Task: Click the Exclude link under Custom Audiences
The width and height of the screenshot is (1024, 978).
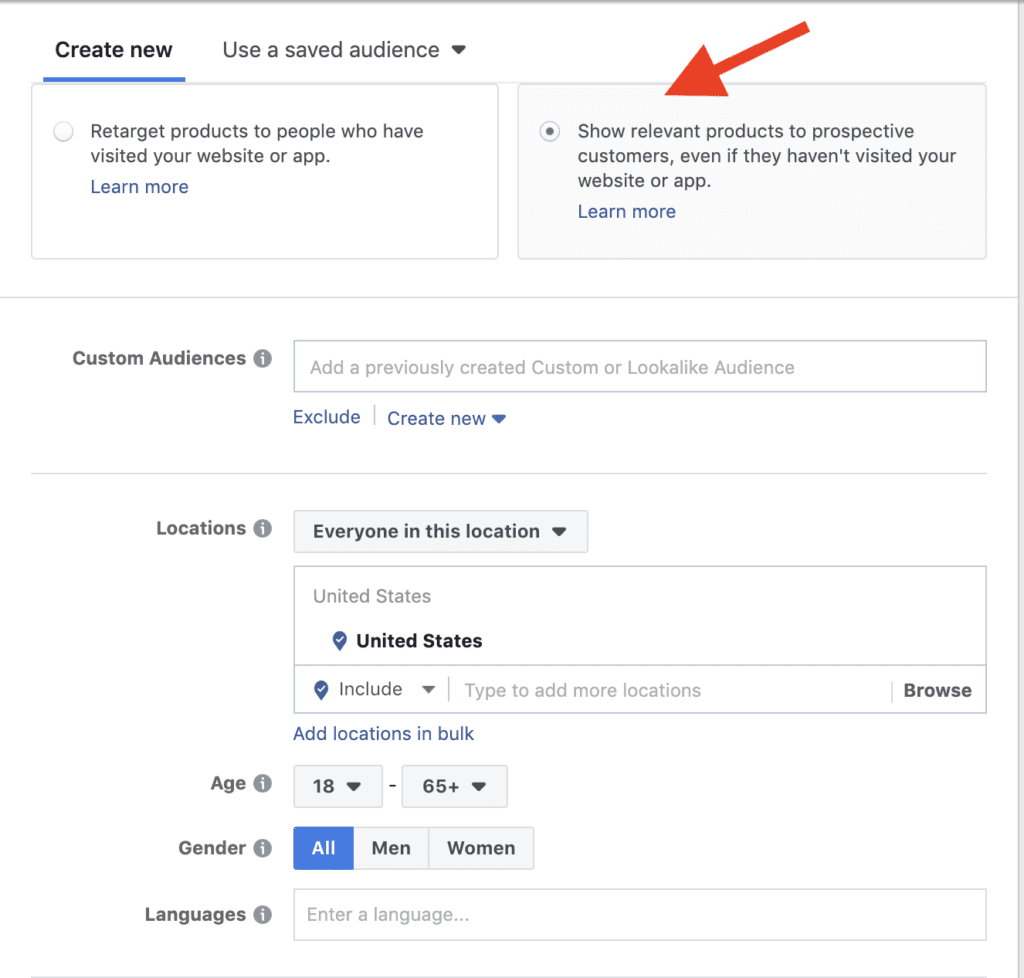Action: tap(326, 417)
